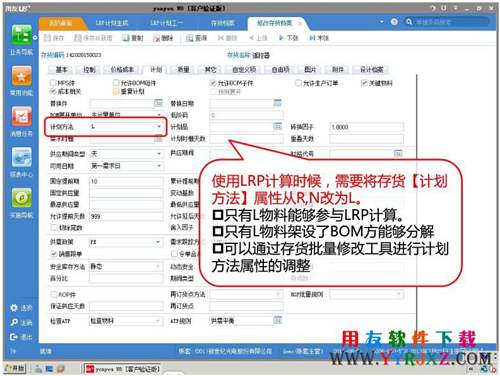Open lookup icon beside 替换件 field

tap(158, 103)
